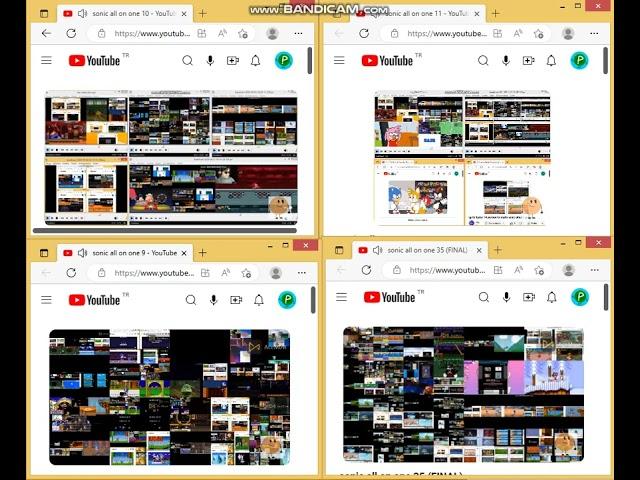The image size is (640, 480).
Task: Open new tab in sonic all on one 10 window
Action: [202, 13]
